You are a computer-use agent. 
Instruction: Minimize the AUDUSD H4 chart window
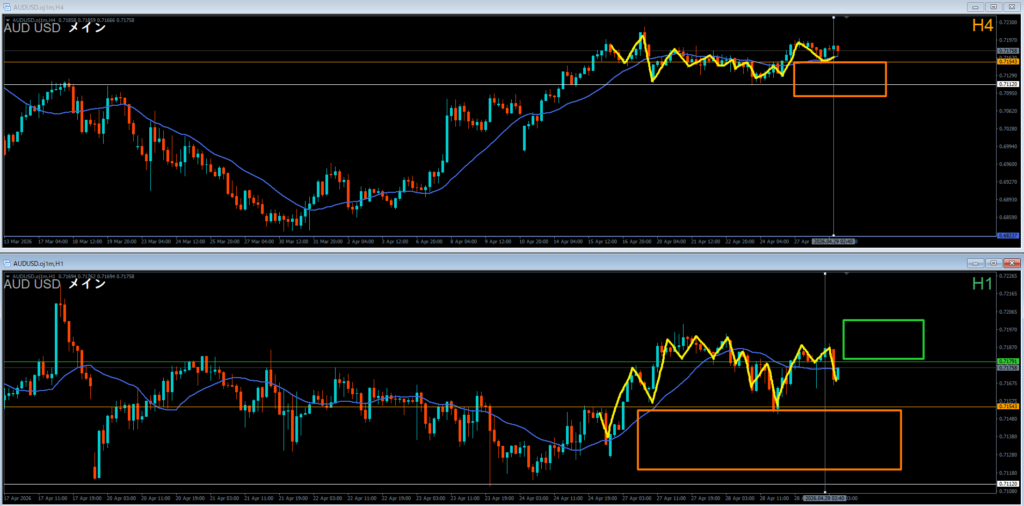[x=977, y=7]
